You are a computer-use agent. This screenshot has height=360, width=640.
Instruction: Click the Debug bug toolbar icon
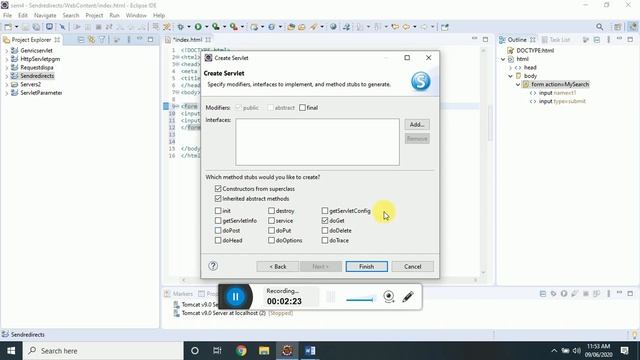coord(180,27)
